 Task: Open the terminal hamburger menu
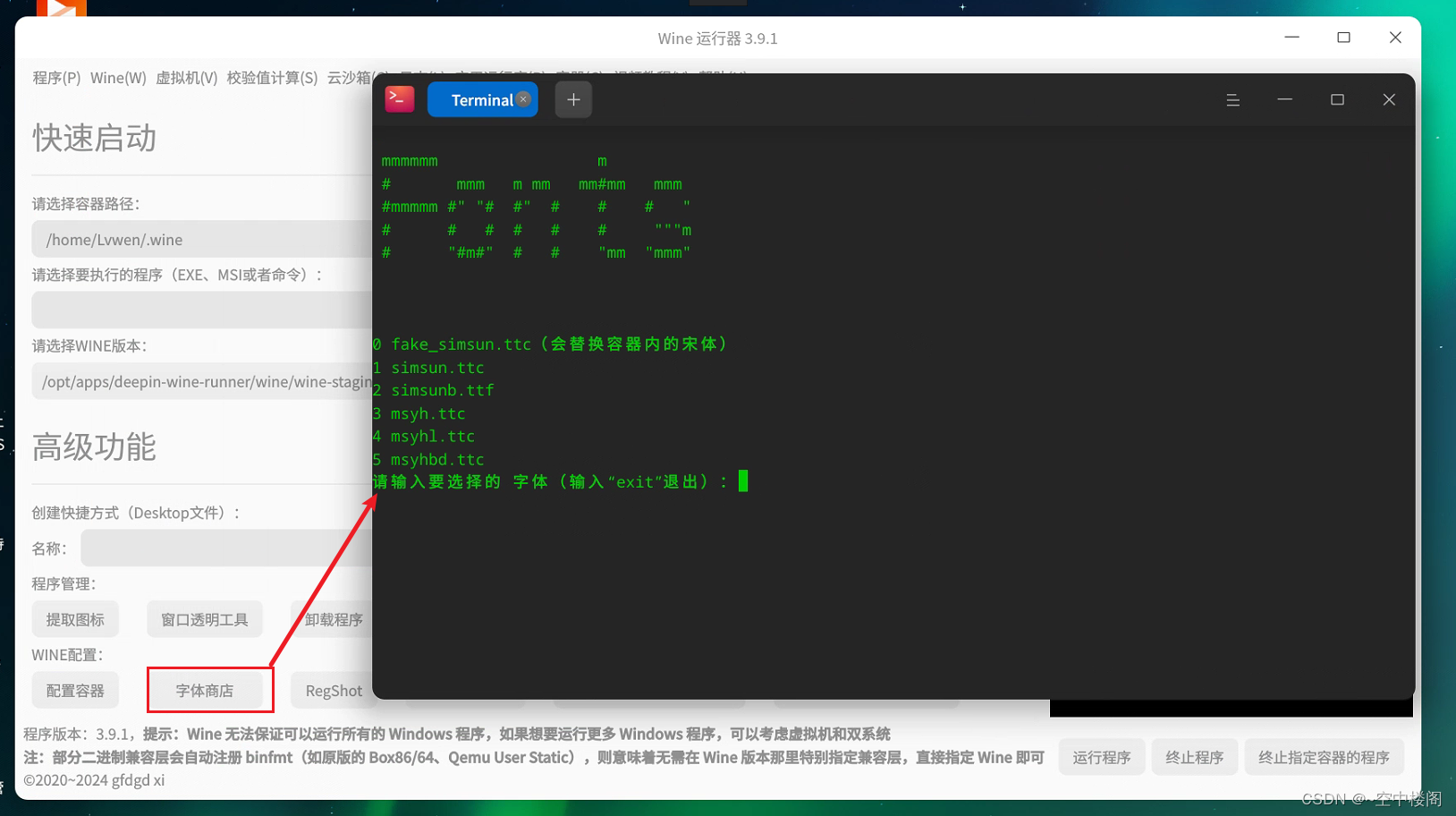[x=1232, y=99]
